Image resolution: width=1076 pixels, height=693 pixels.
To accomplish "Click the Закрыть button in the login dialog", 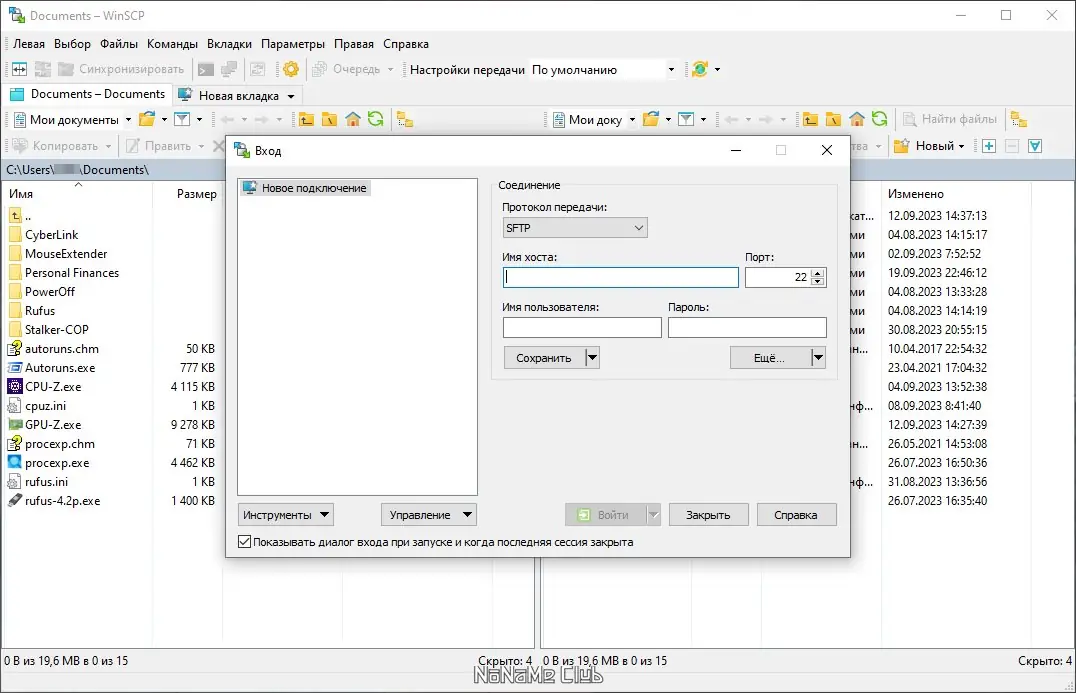I will click(708, 514).
